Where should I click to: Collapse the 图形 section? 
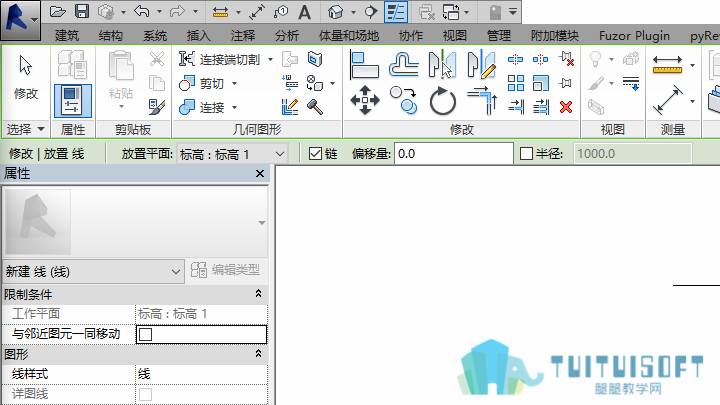click(x=259, y=354)
